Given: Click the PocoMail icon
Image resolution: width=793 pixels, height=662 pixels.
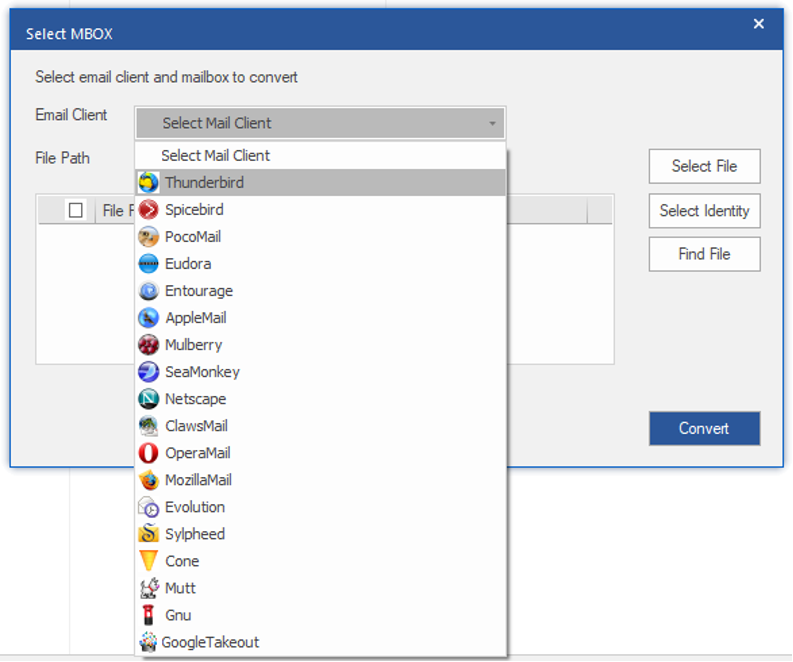Looking at the screenshot, I should point(148,237).
